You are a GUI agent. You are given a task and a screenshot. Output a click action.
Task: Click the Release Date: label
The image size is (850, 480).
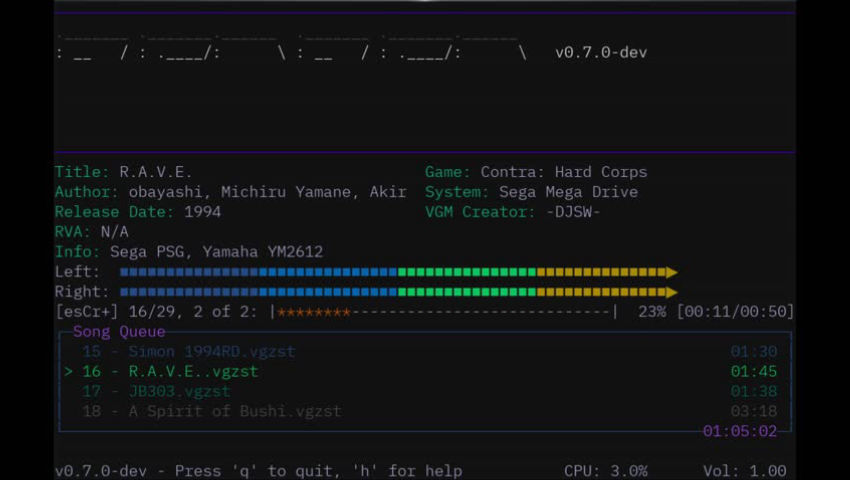(114, 212)
